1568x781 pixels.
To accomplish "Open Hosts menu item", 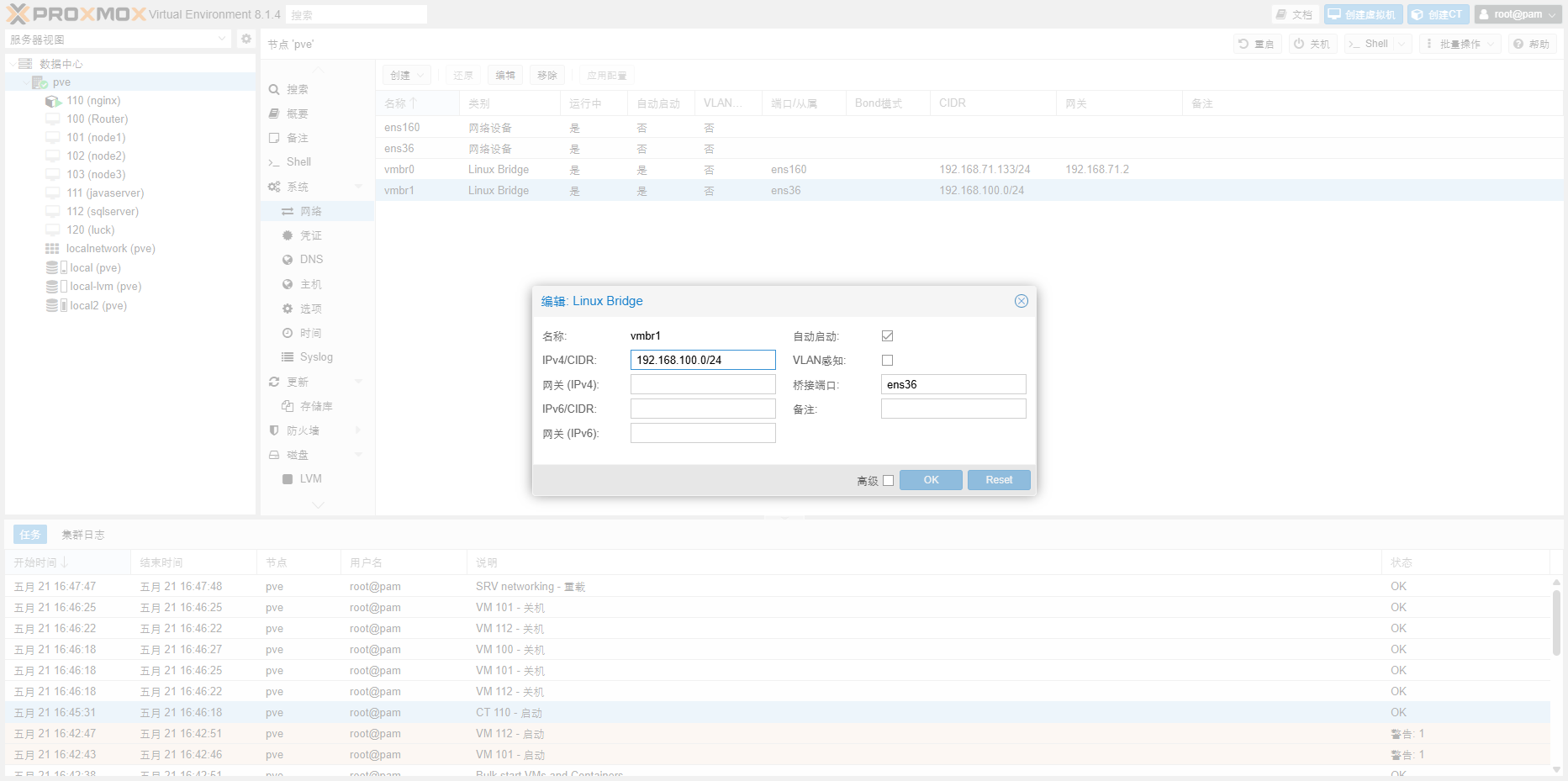I will 317,284.
